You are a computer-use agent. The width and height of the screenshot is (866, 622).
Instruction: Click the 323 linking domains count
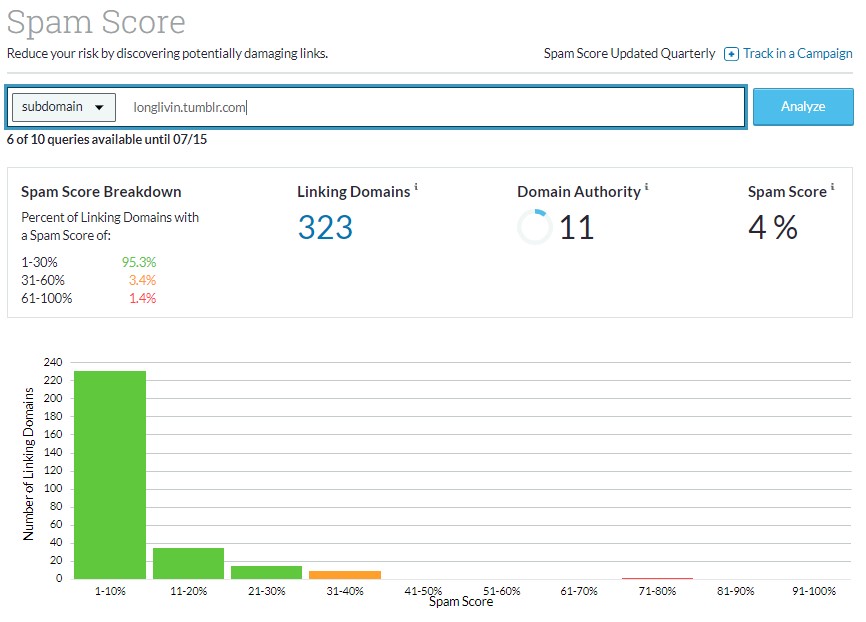tap(325, 227)
